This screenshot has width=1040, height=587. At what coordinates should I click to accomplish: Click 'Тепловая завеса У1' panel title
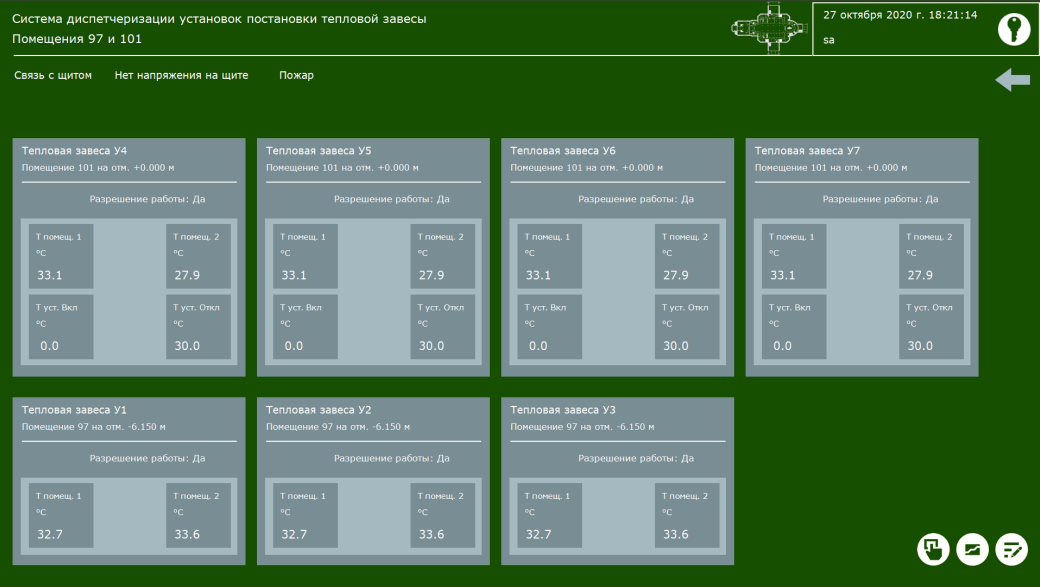coord(74,410)
